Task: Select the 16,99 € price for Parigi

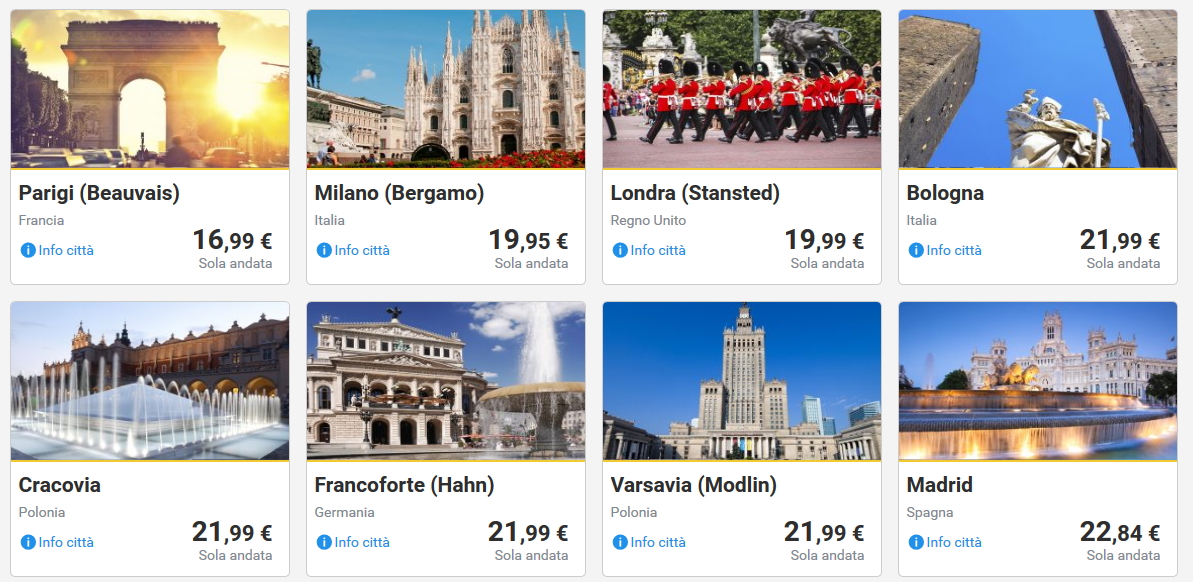Action: click(232, 241)
